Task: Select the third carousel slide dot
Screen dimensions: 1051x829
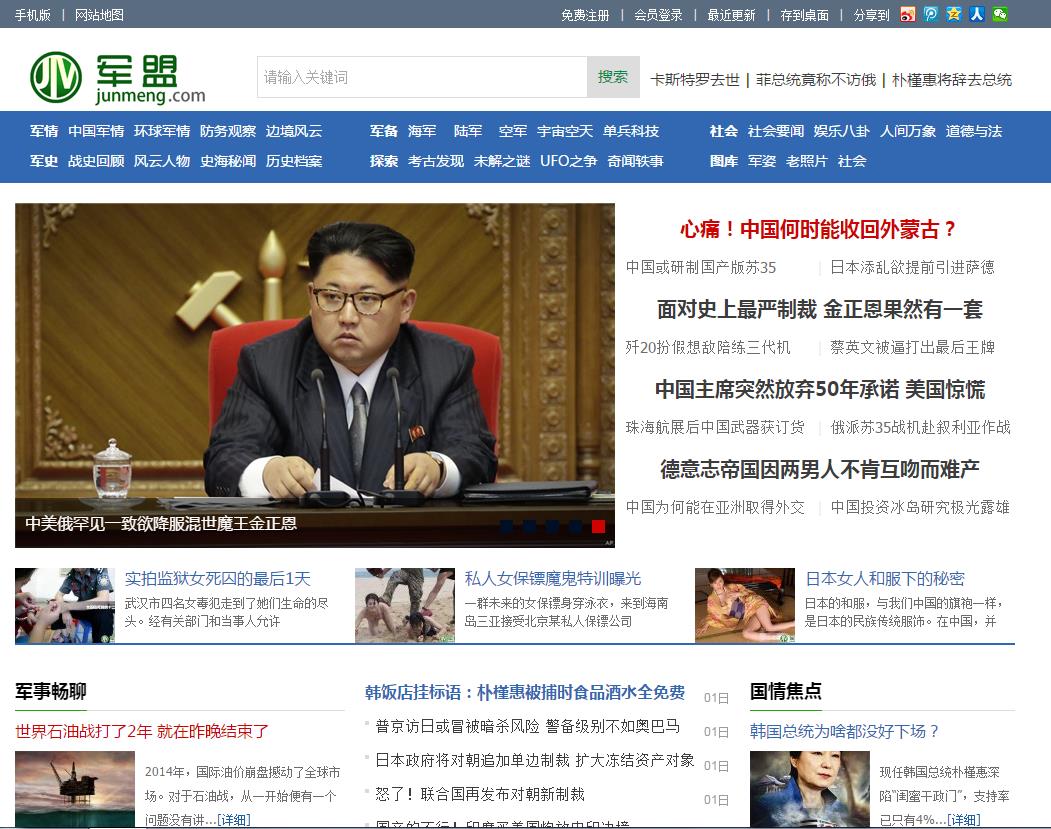Action: pyautogui.click(x=552, y=526)
